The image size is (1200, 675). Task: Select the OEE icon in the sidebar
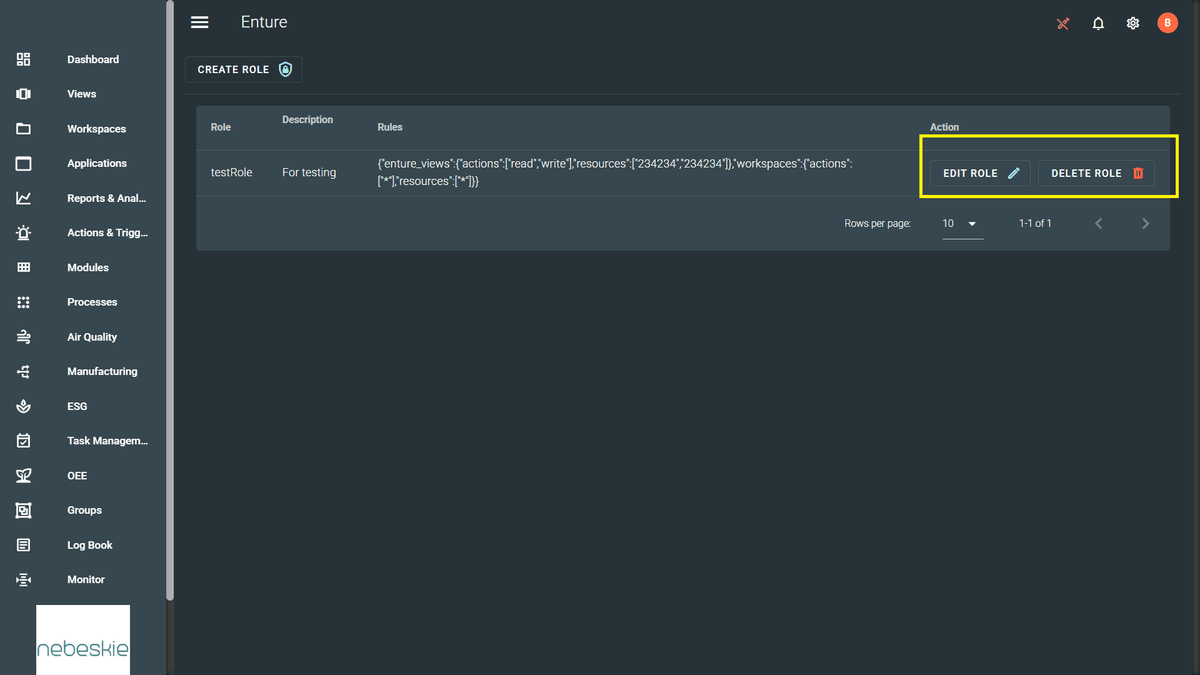(x=23, y=475)
